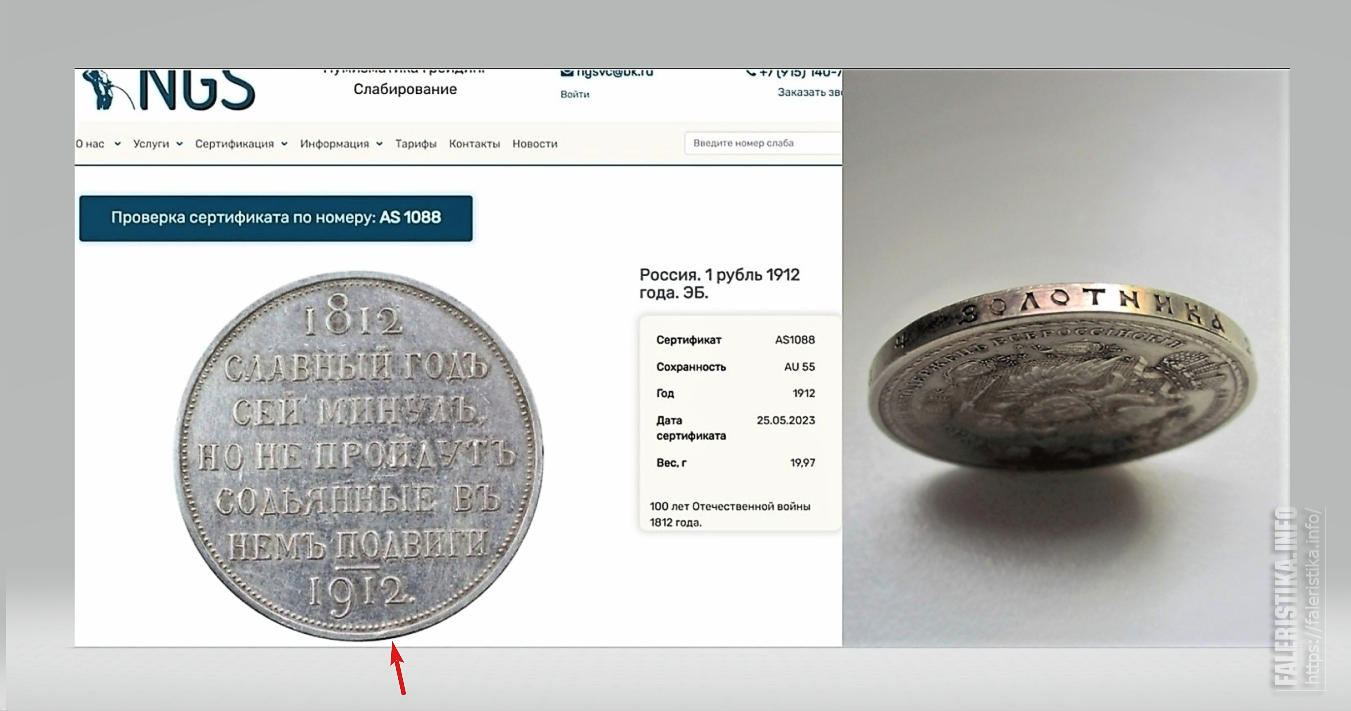Expand the 'Услуги' menu chevron
This screenshot has width=1351, height=711.
coord(180,144)
